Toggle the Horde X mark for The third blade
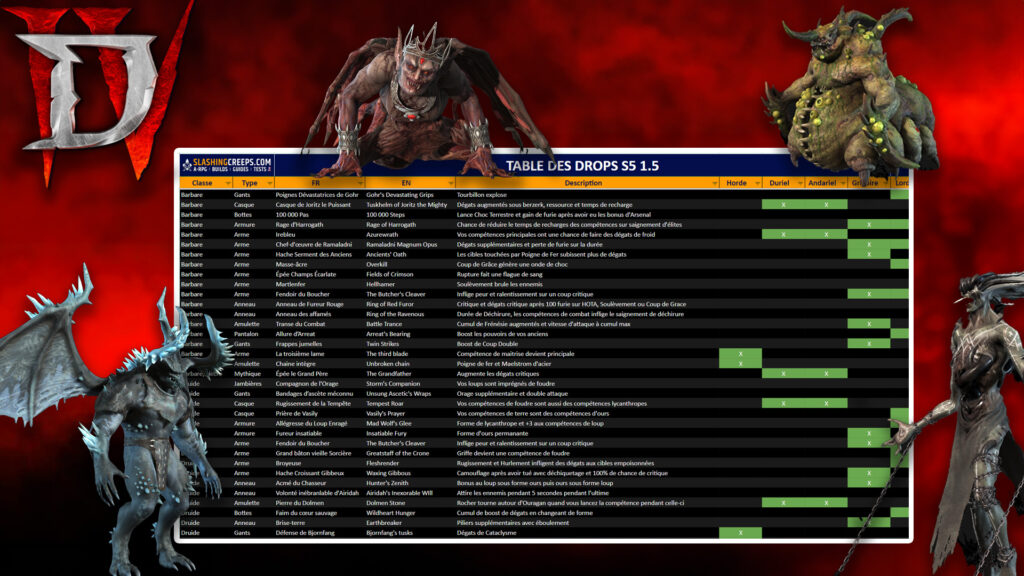 (x=740, y=354)
